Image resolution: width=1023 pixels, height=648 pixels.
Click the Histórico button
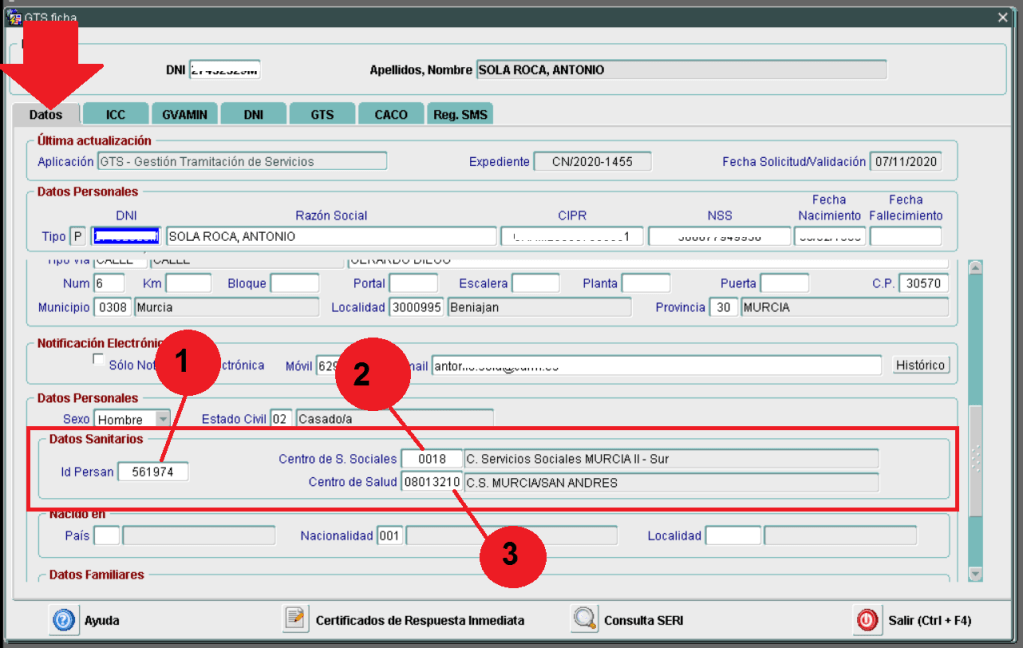click(x=920, y=365)
